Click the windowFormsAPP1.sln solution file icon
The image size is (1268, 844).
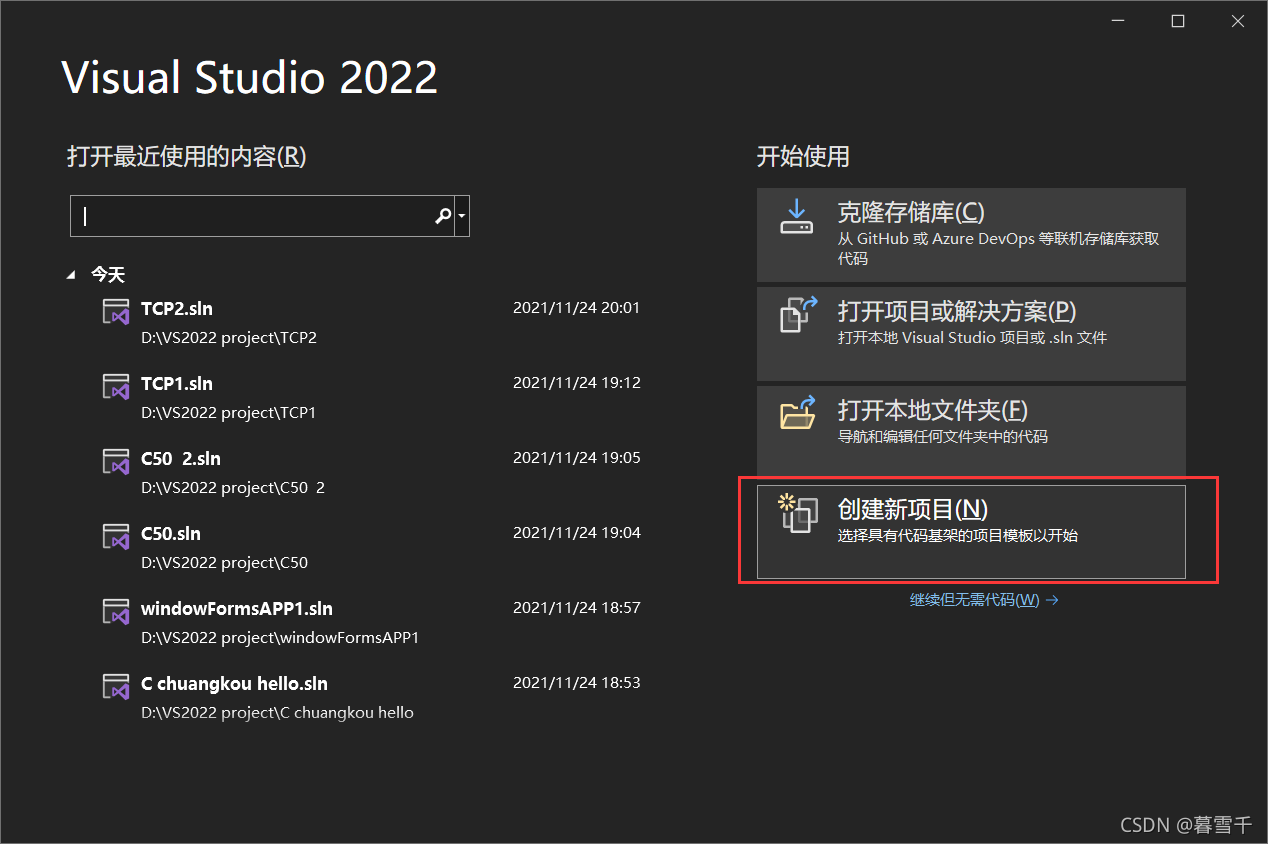coord(116,611)
